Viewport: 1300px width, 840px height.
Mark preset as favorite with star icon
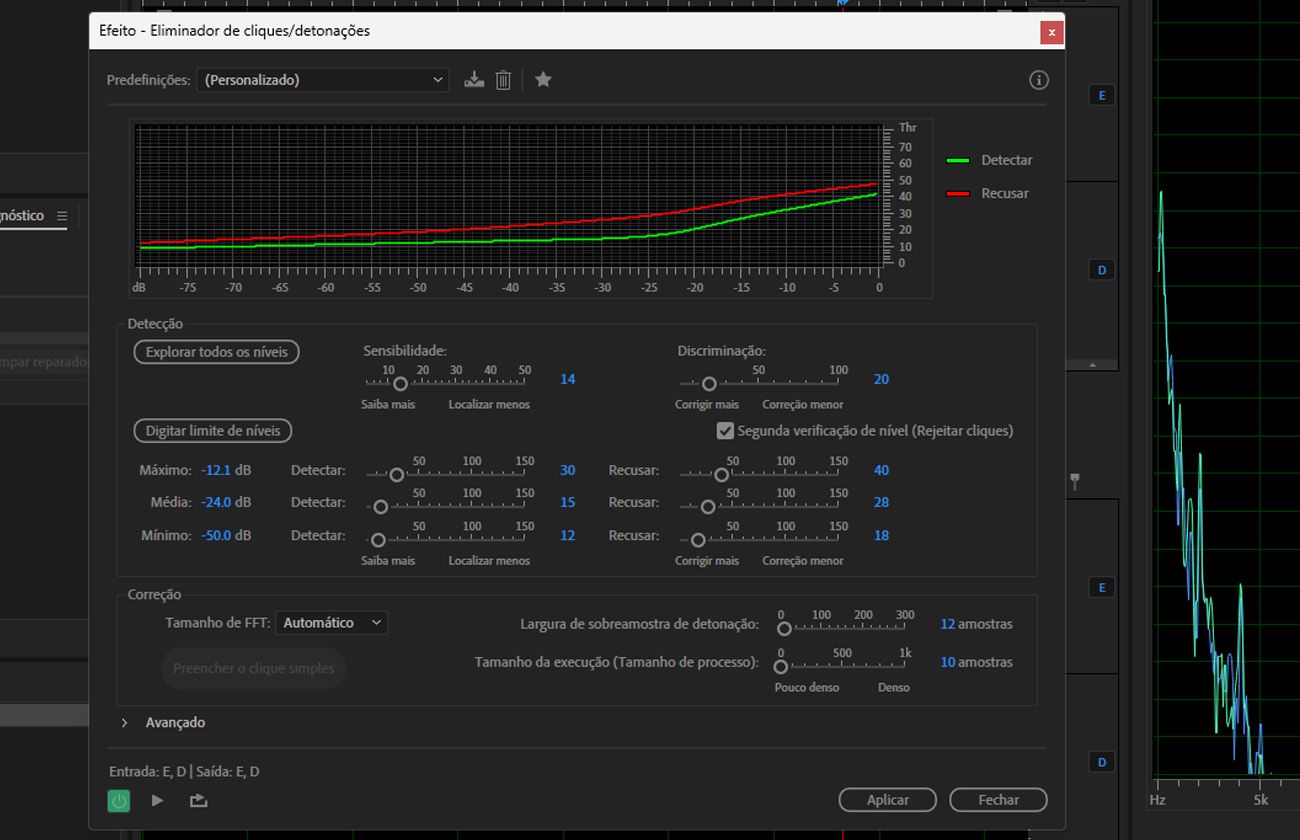click(543, 79)
